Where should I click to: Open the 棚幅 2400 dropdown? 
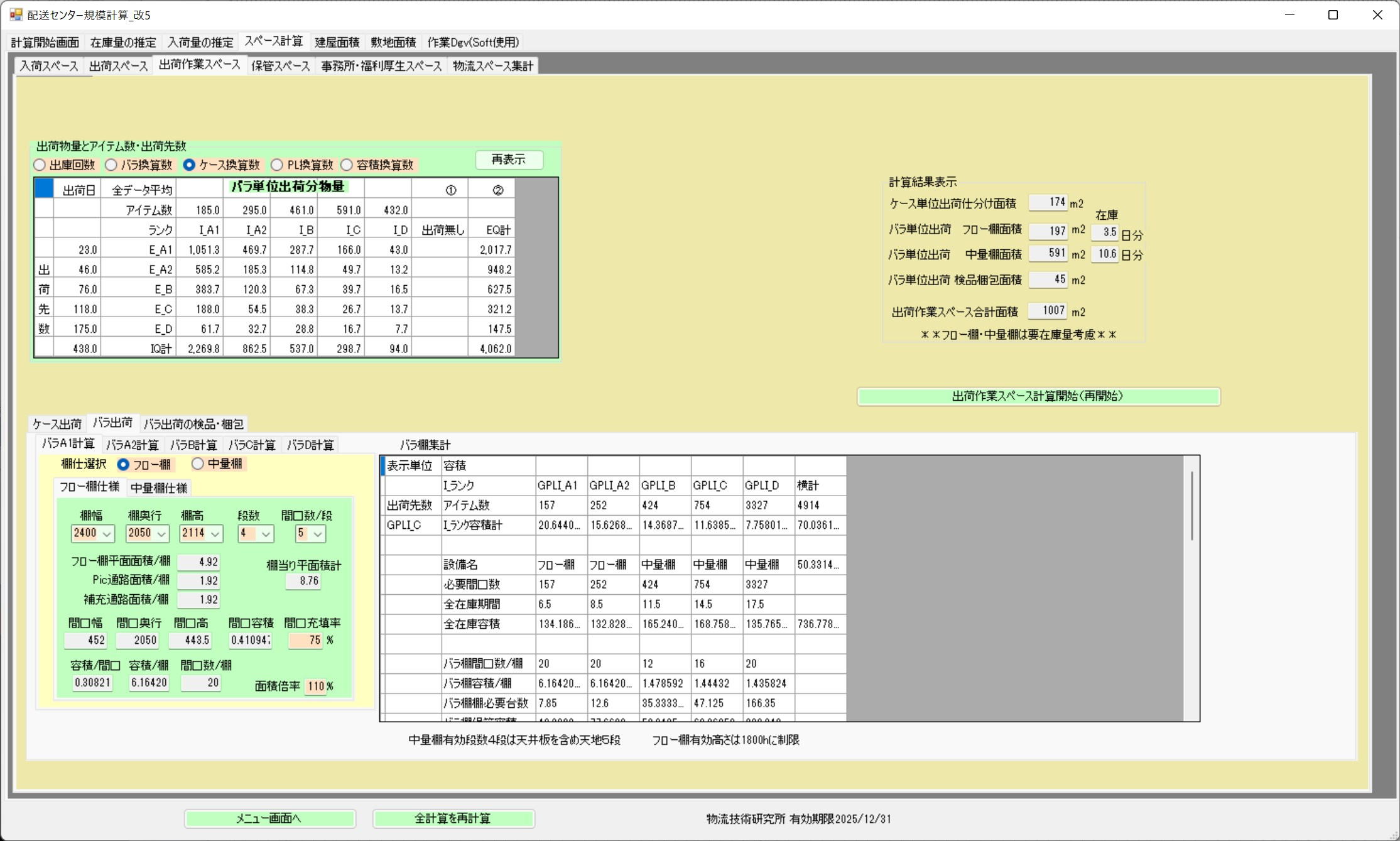107,534
